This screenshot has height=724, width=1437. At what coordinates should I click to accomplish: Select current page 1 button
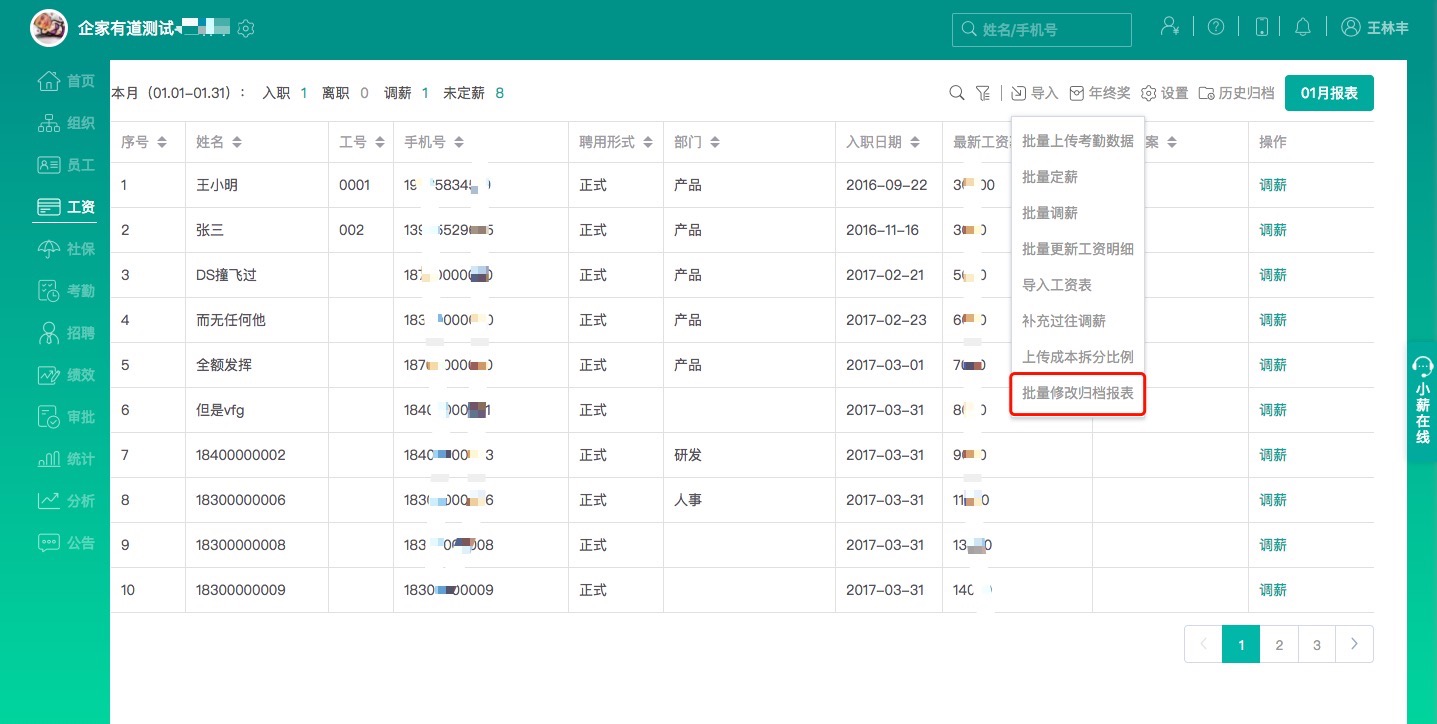tap(1241, 645)
